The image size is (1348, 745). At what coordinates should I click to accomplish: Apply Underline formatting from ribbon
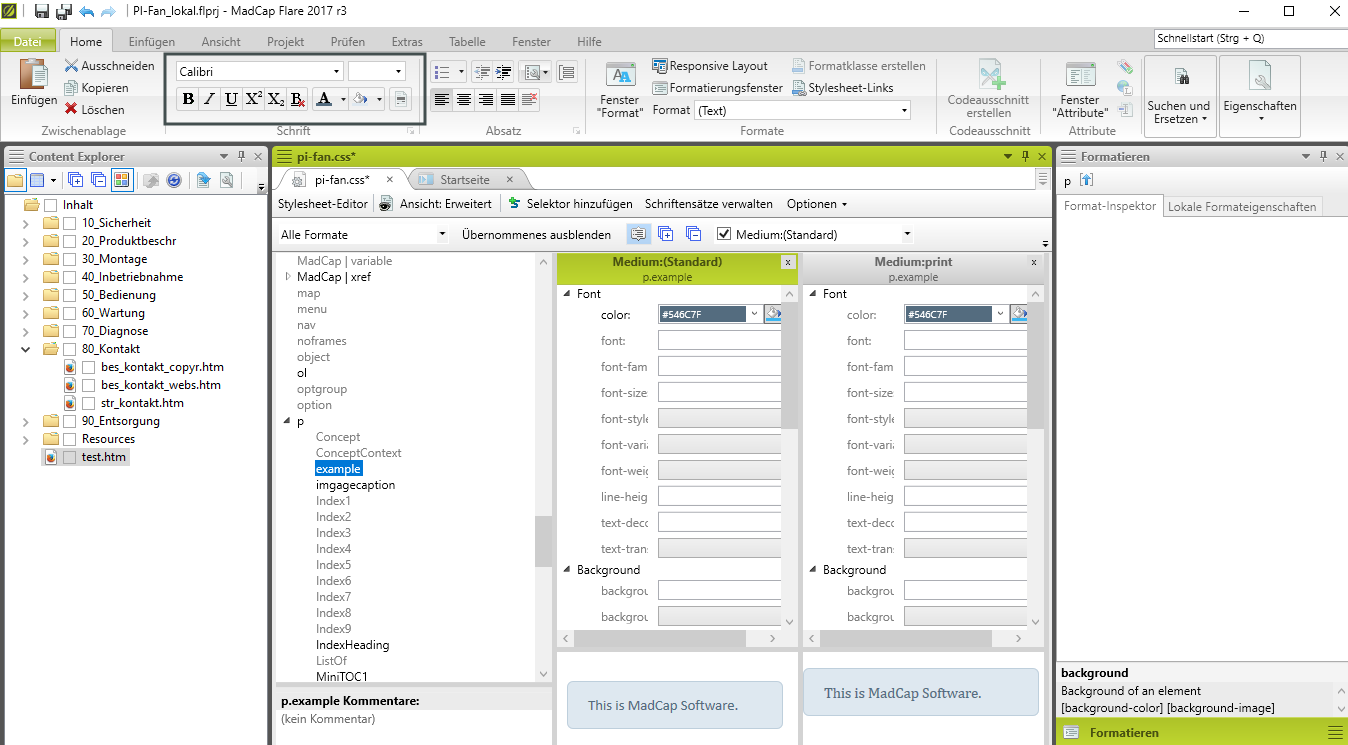231,99
